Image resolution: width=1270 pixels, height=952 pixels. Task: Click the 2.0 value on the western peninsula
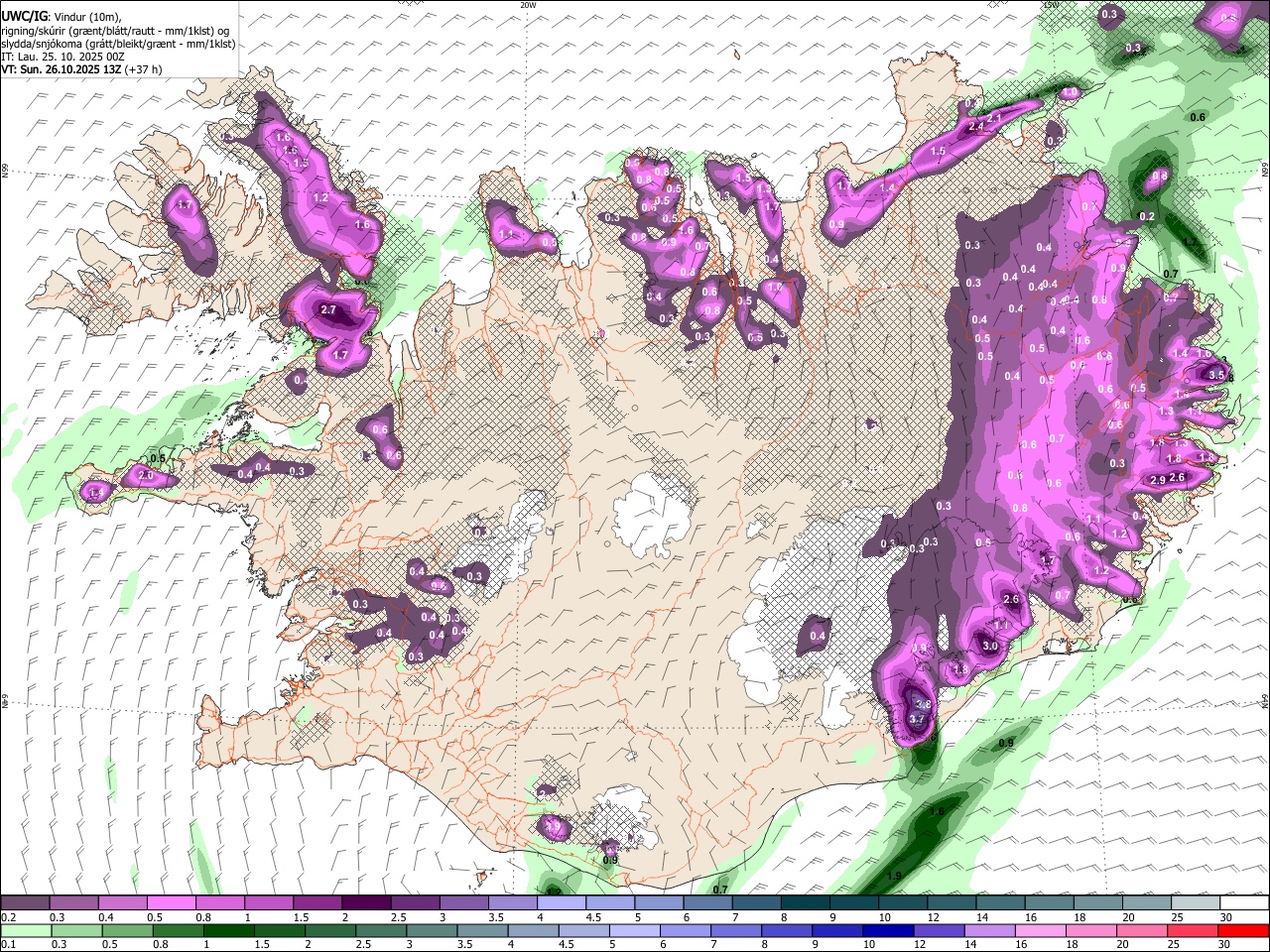click(x=146, y=476)
